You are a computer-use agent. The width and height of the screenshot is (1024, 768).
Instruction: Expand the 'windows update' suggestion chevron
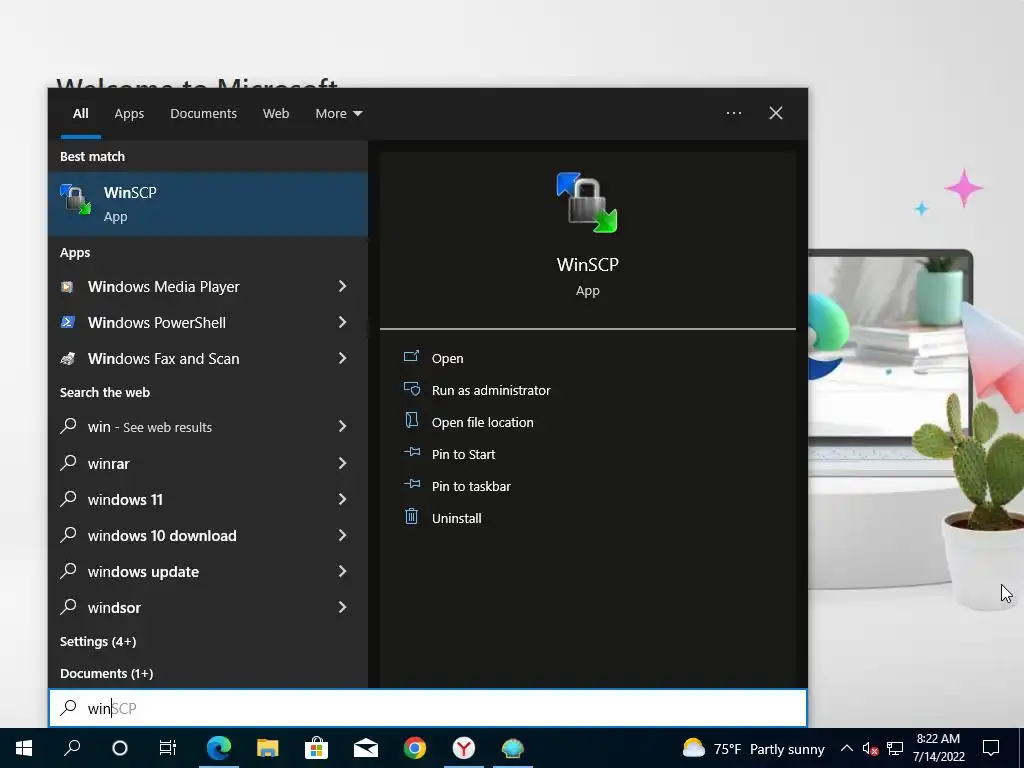(342, 571)
